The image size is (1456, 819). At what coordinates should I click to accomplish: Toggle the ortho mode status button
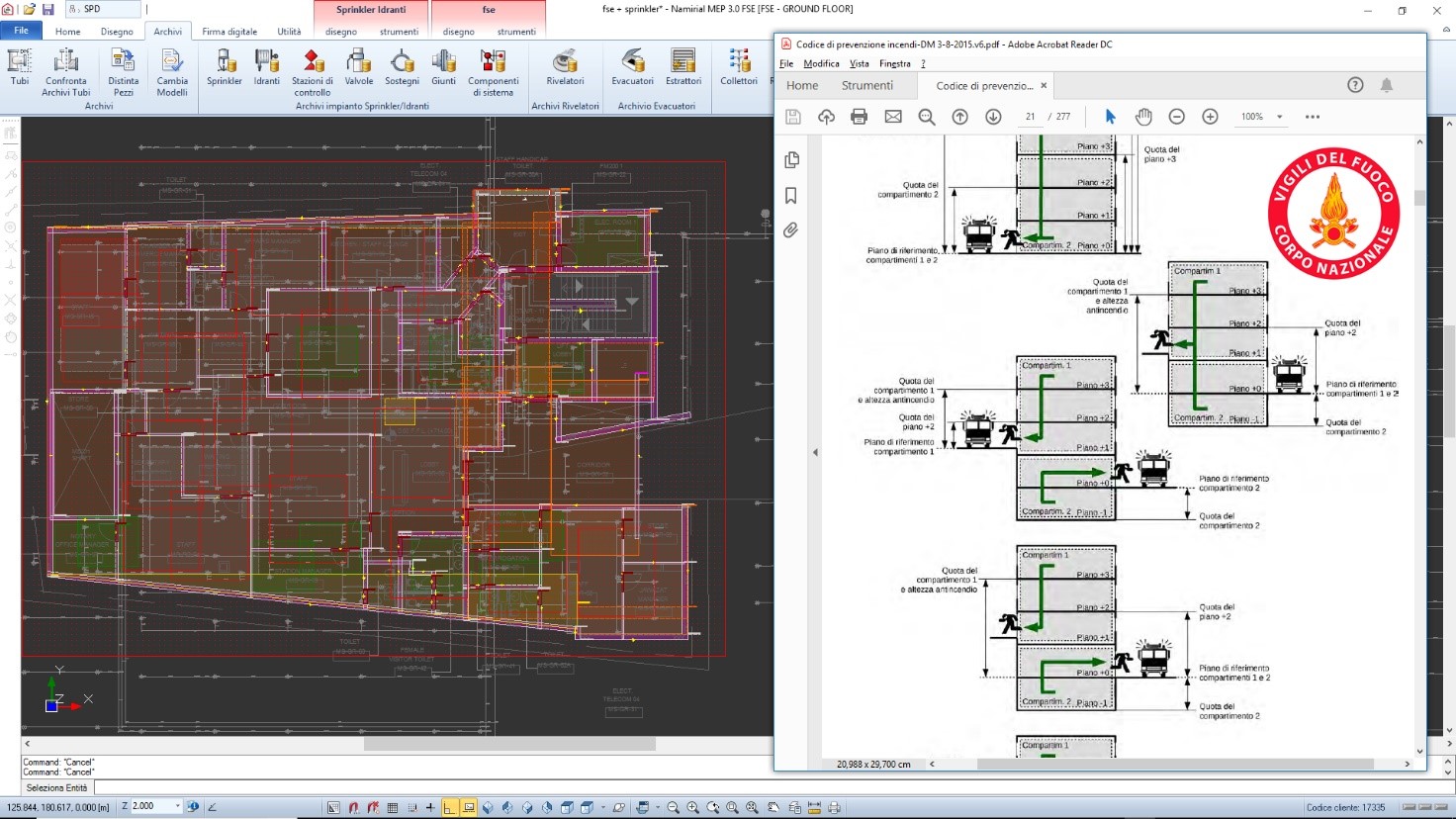[449, 807]
